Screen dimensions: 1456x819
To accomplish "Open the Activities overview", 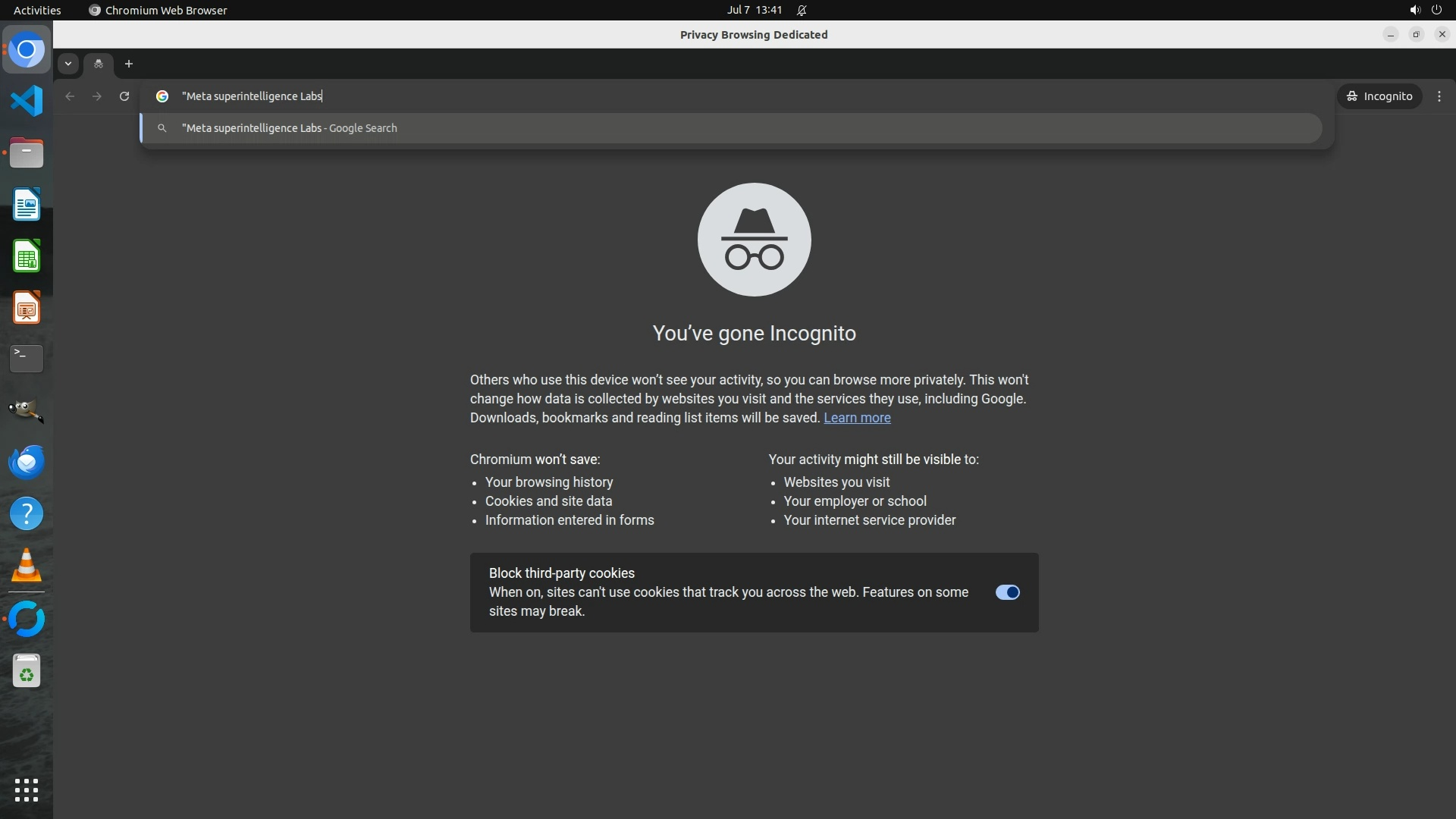I will click(x=37, y=10).
